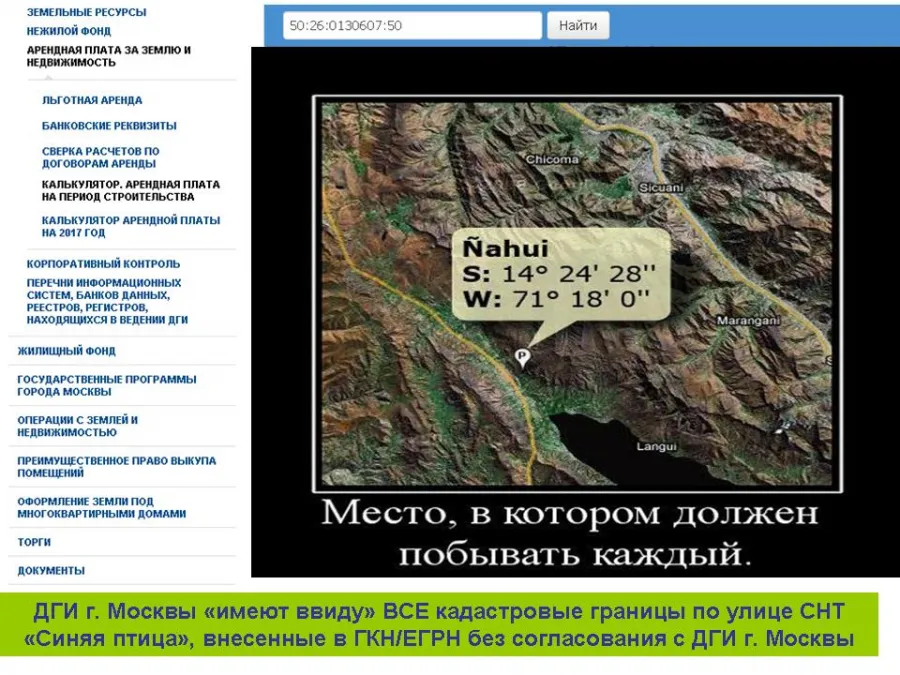This screenshot has height=675, width=900.
Task: Click the Sicuani label on the map
Action: point(661,188)
